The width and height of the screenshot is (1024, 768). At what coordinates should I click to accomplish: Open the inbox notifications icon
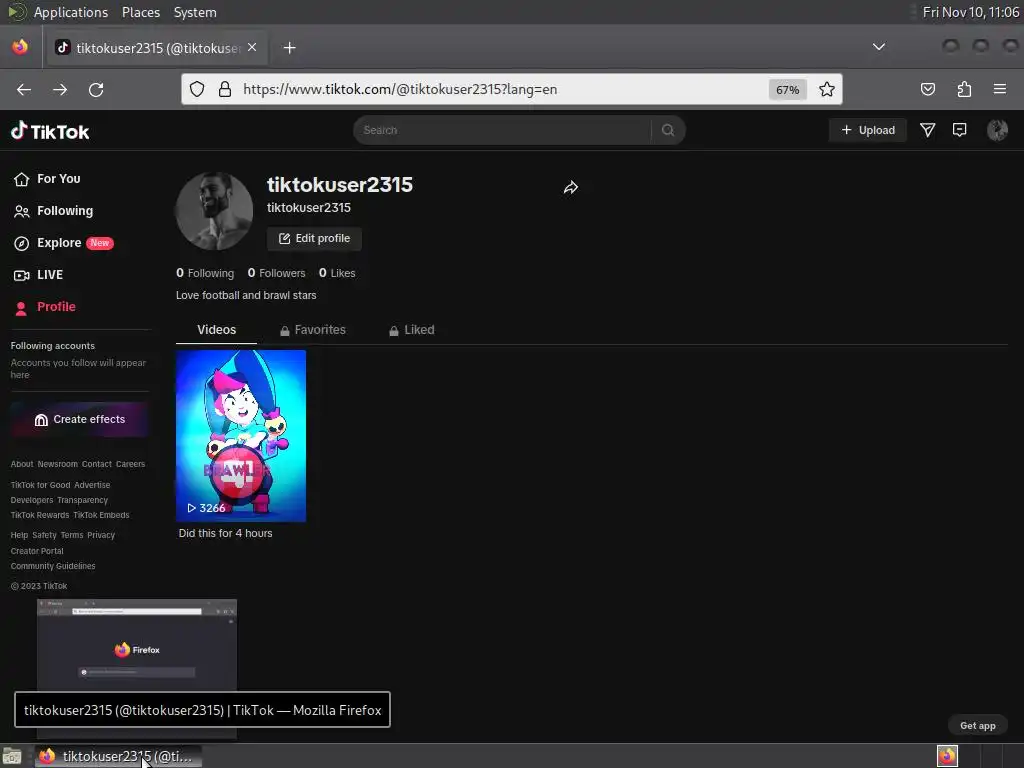(x=959, y=130)
